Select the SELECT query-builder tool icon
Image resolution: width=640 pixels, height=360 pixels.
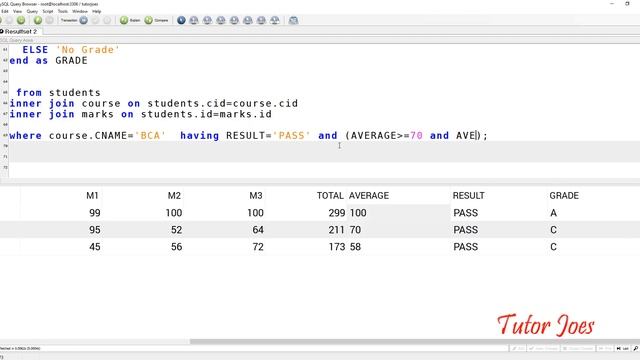pos(194,20)
